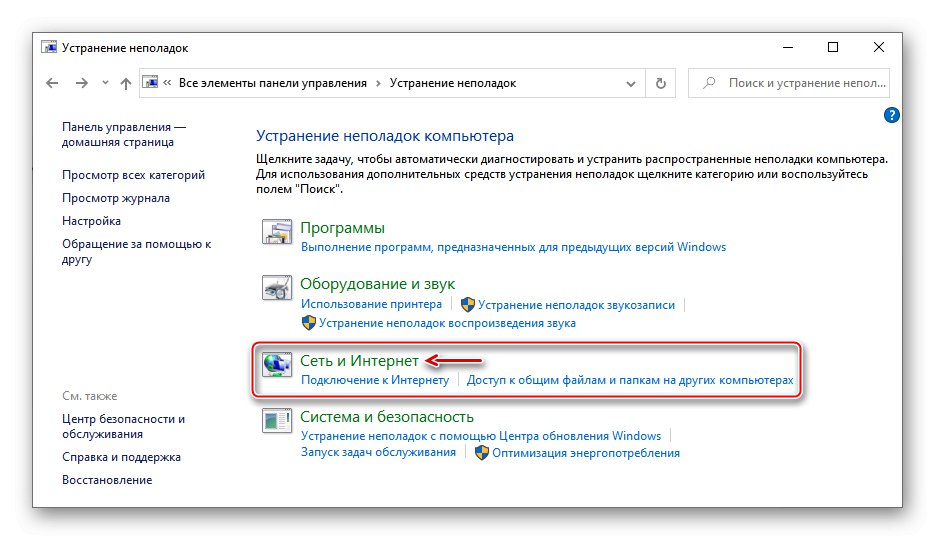Open recent locations dropdown arrow
The width and height of the screenshot is (935, 540).
104,84
